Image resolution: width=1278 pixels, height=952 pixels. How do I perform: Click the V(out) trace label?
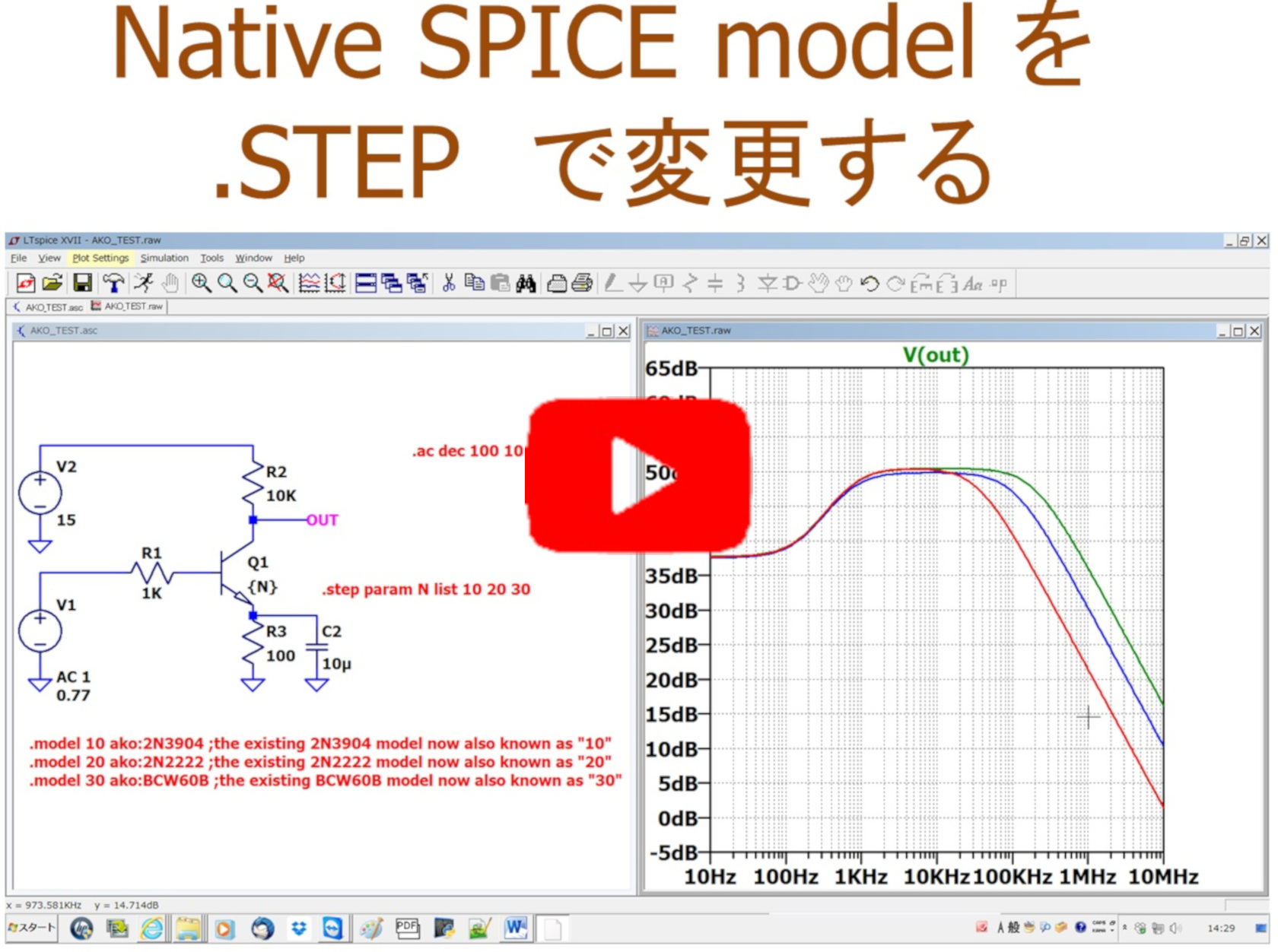(936, 355)
